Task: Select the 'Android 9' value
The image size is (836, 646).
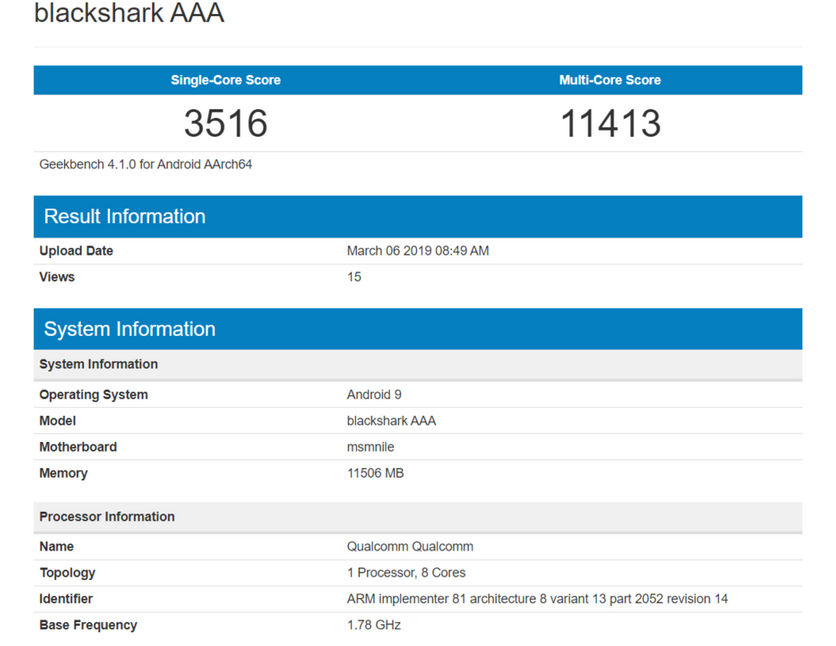Action: (x=374, y=394)
